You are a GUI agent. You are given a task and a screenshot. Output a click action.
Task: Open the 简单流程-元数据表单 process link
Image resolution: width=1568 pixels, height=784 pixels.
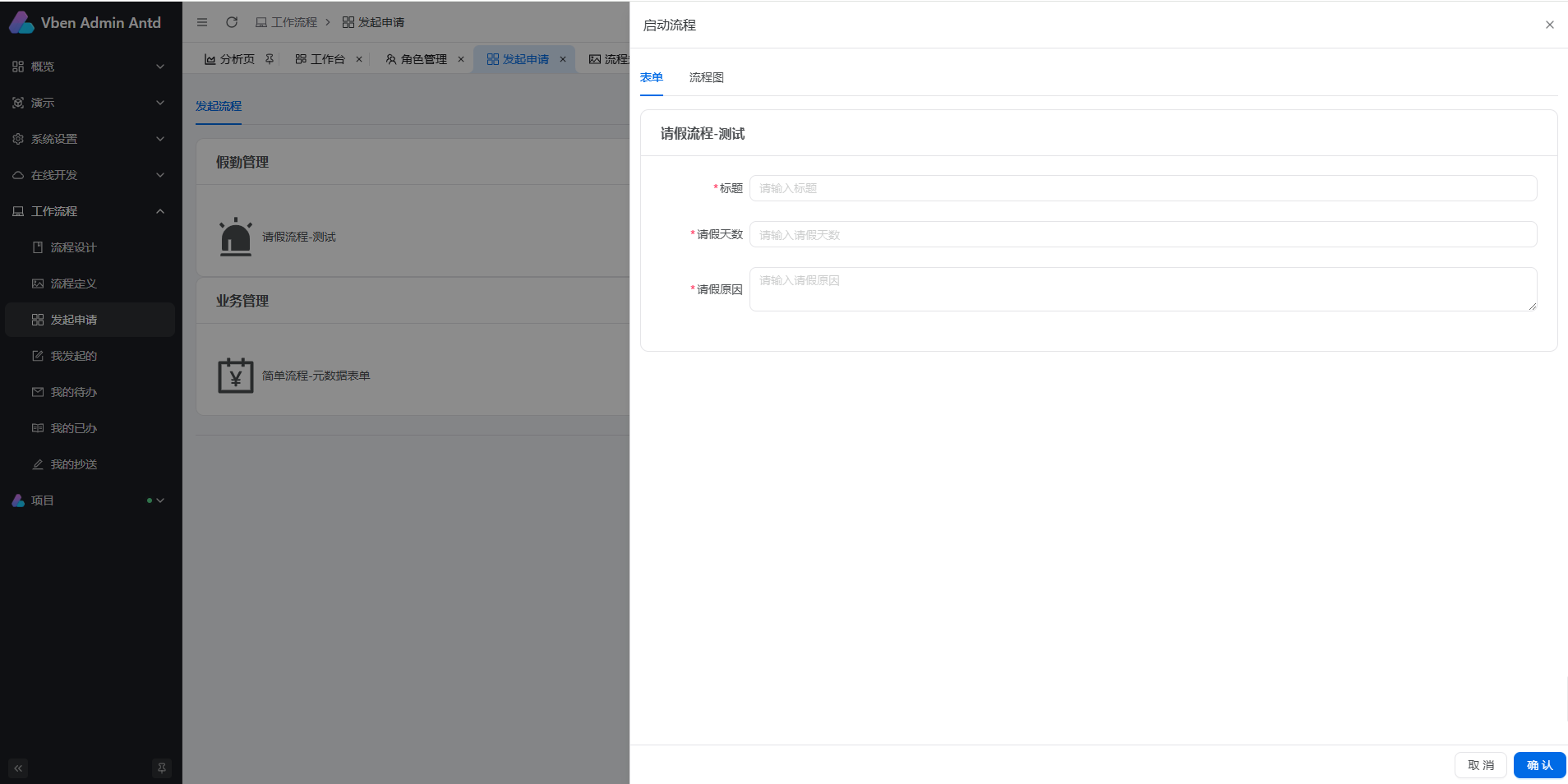pos(316,376)
